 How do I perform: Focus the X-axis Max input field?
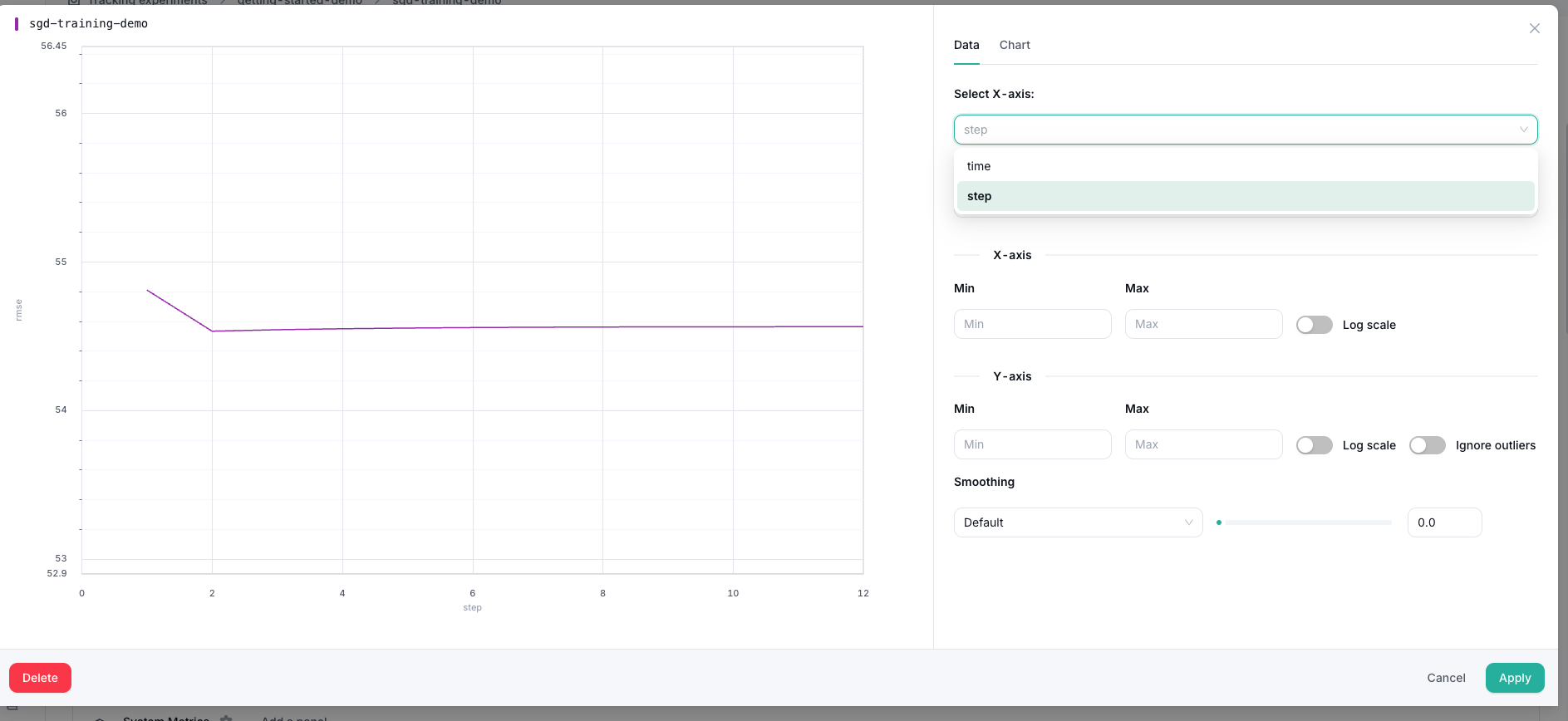click(1203, 324)
